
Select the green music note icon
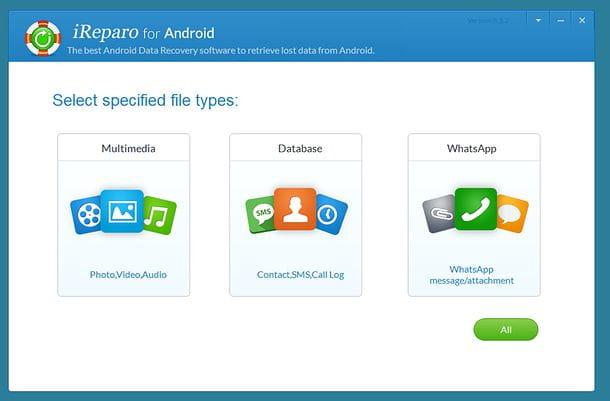[x=159, y=216]
